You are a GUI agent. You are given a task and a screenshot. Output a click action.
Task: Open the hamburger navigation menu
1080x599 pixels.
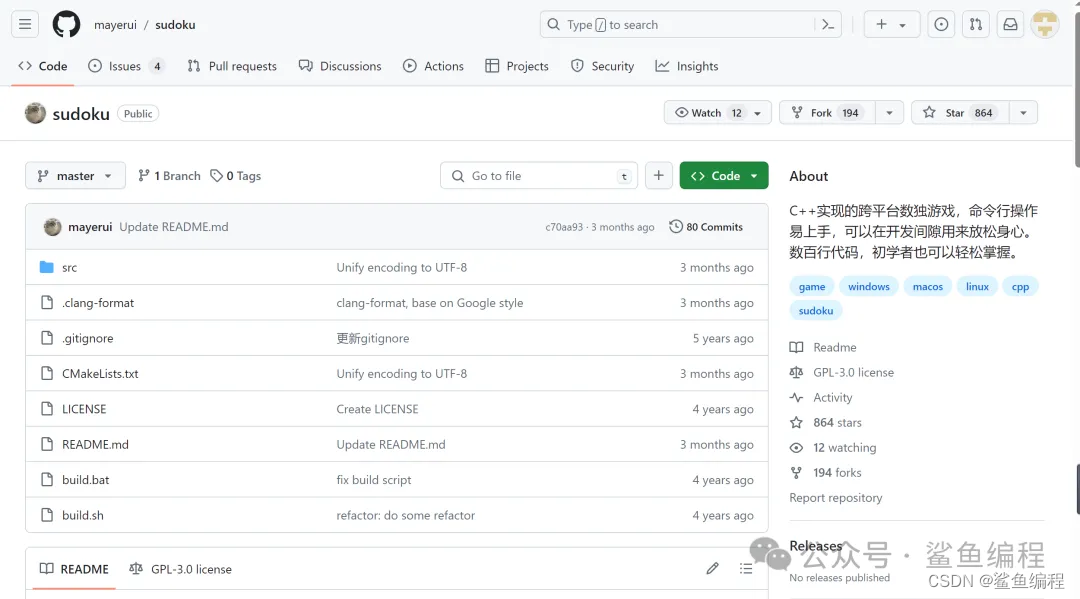coord(25,25)
